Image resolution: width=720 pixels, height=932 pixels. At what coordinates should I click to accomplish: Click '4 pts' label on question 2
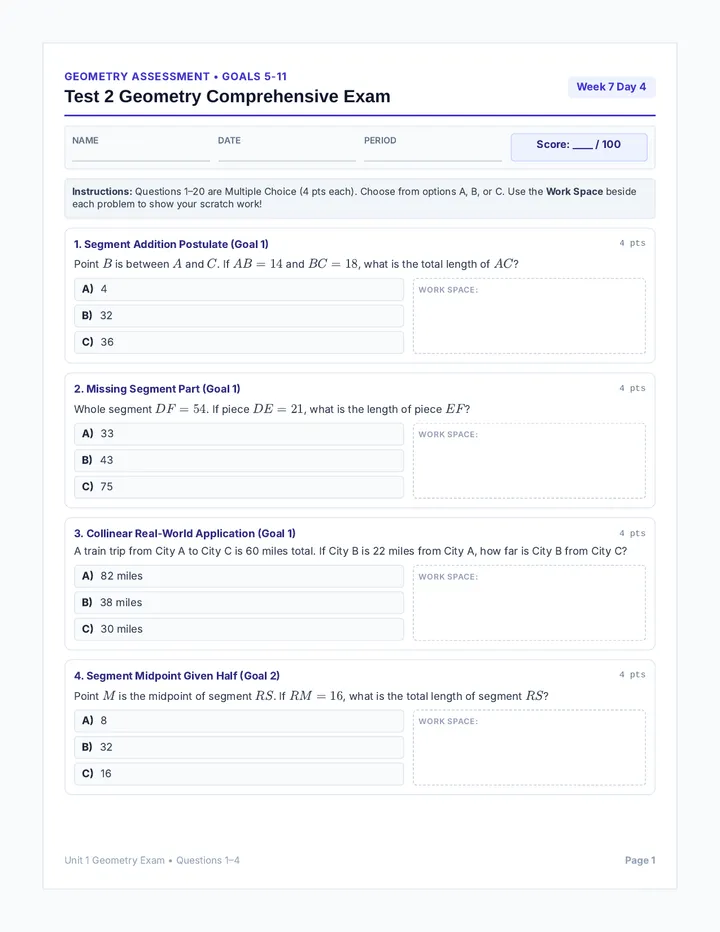pos(632,388)
